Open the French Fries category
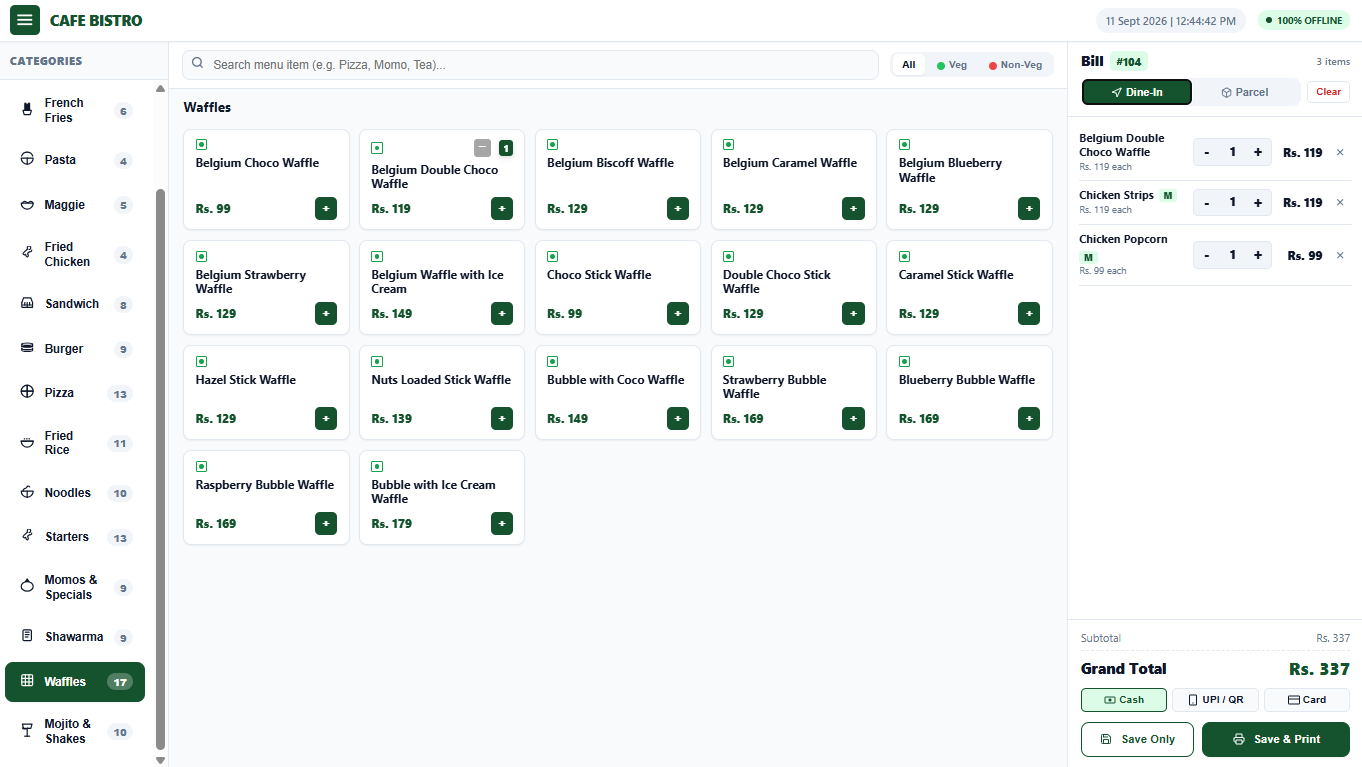1362x767 pixels. click(75, 110)
